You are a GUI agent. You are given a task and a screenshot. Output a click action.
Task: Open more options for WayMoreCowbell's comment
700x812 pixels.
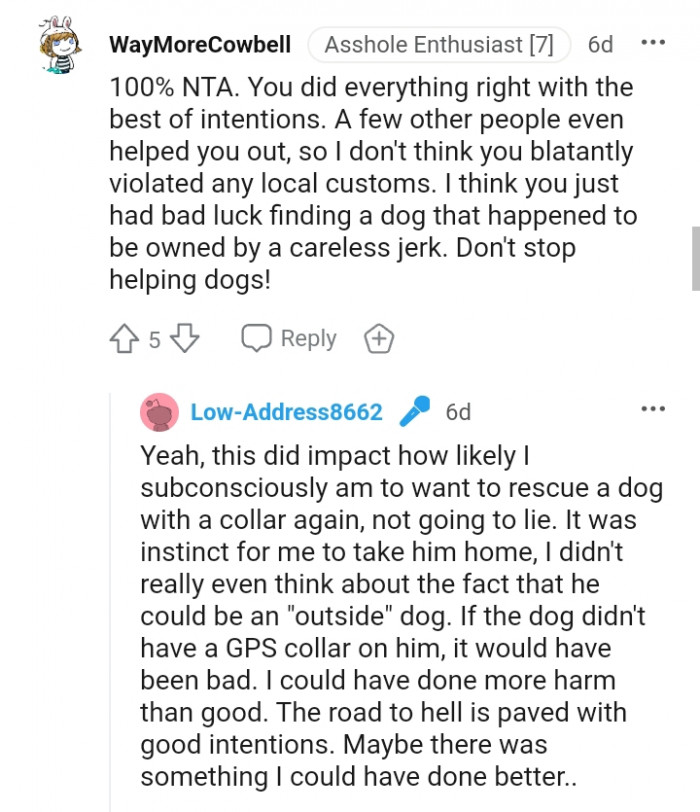(652, 44)
